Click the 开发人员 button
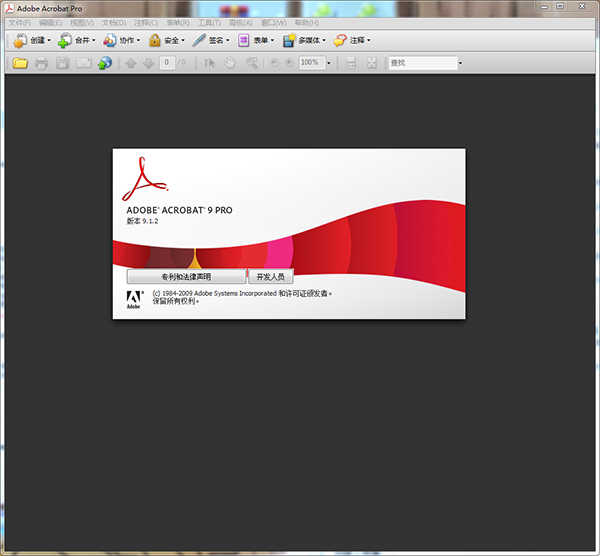Viewport: 600px width, 556px height. pyautogui.click(x=271, y=277)
